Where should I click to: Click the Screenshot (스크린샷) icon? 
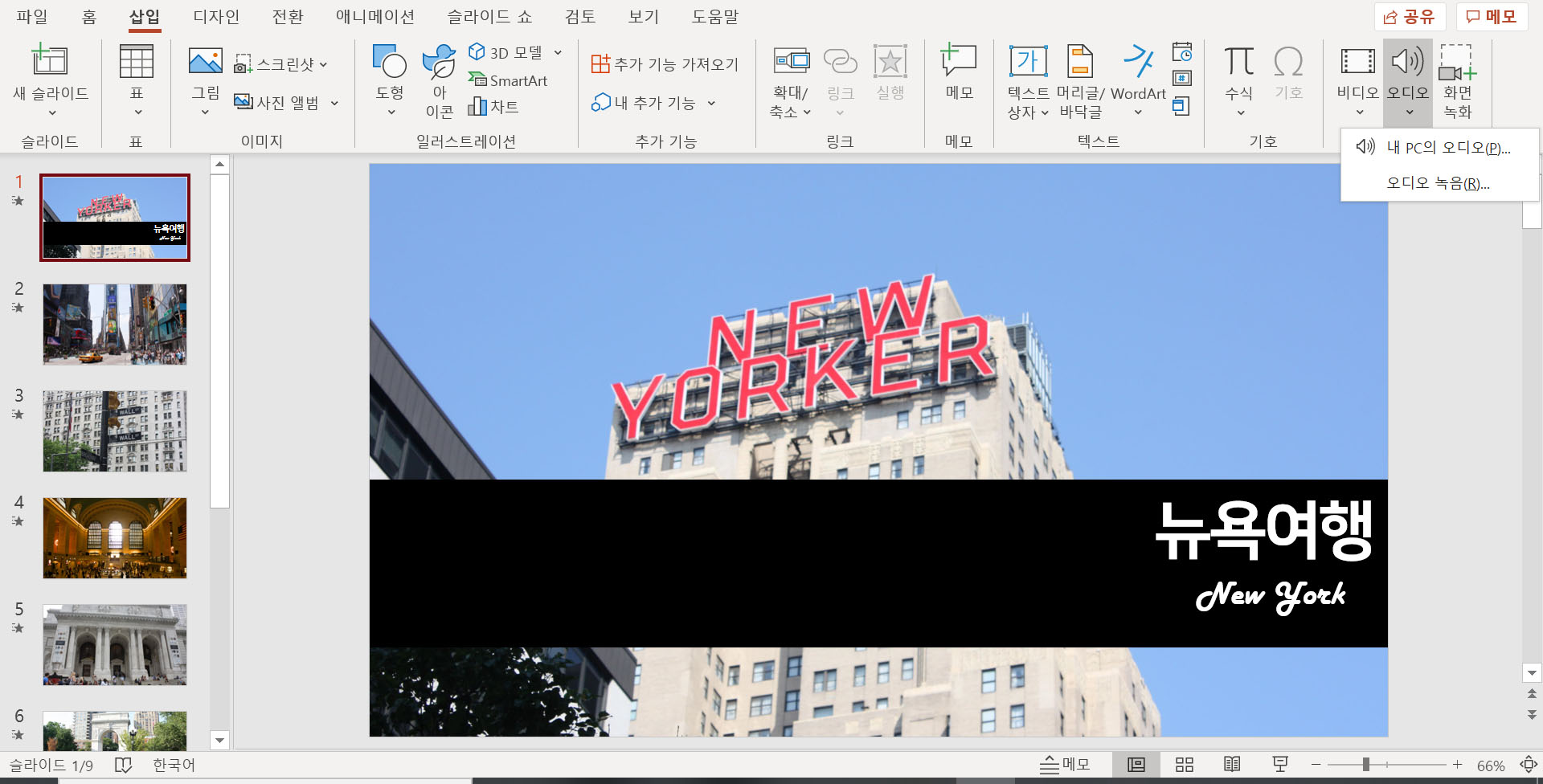click(244, 64)
